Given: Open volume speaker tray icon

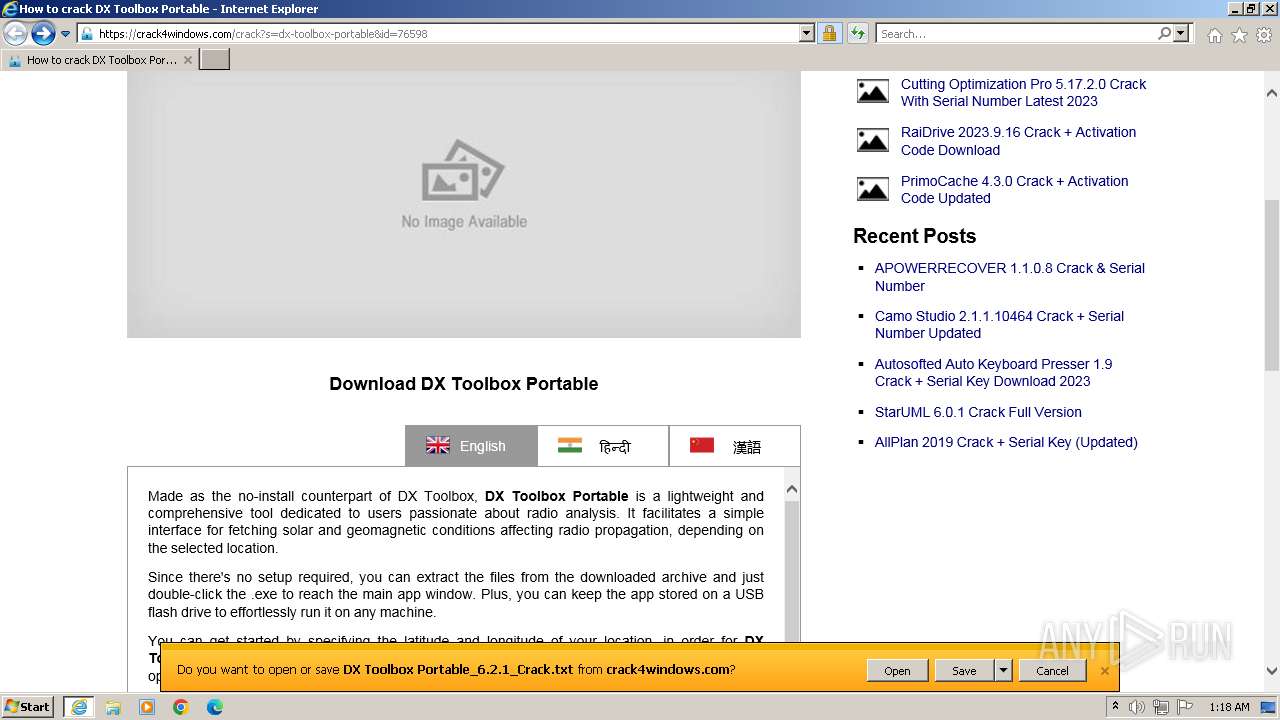Looking at the screenshot, I should pyautogui.click(x=1137, y=707).
